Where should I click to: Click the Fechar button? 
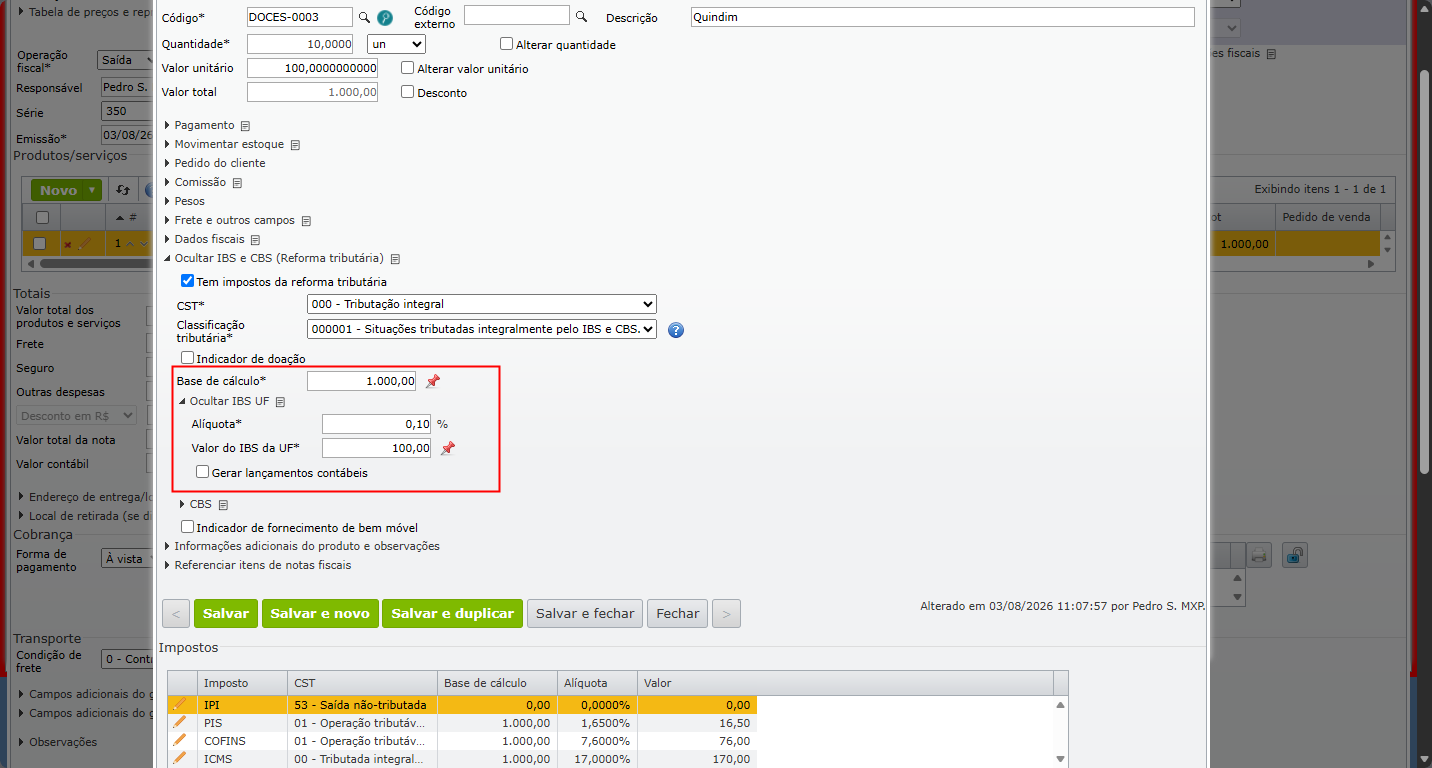(678, 613)
